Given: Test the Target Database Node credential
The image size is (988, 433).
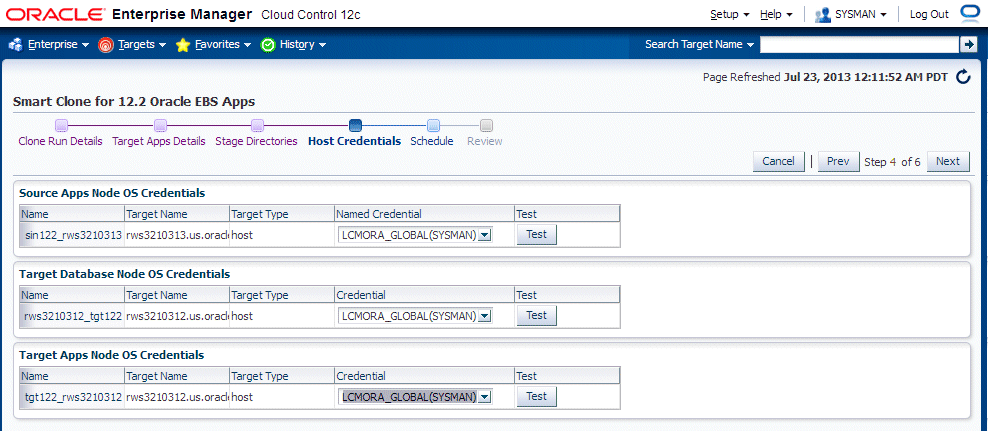Looking at the screenshot, I should (x=537, y=315).
